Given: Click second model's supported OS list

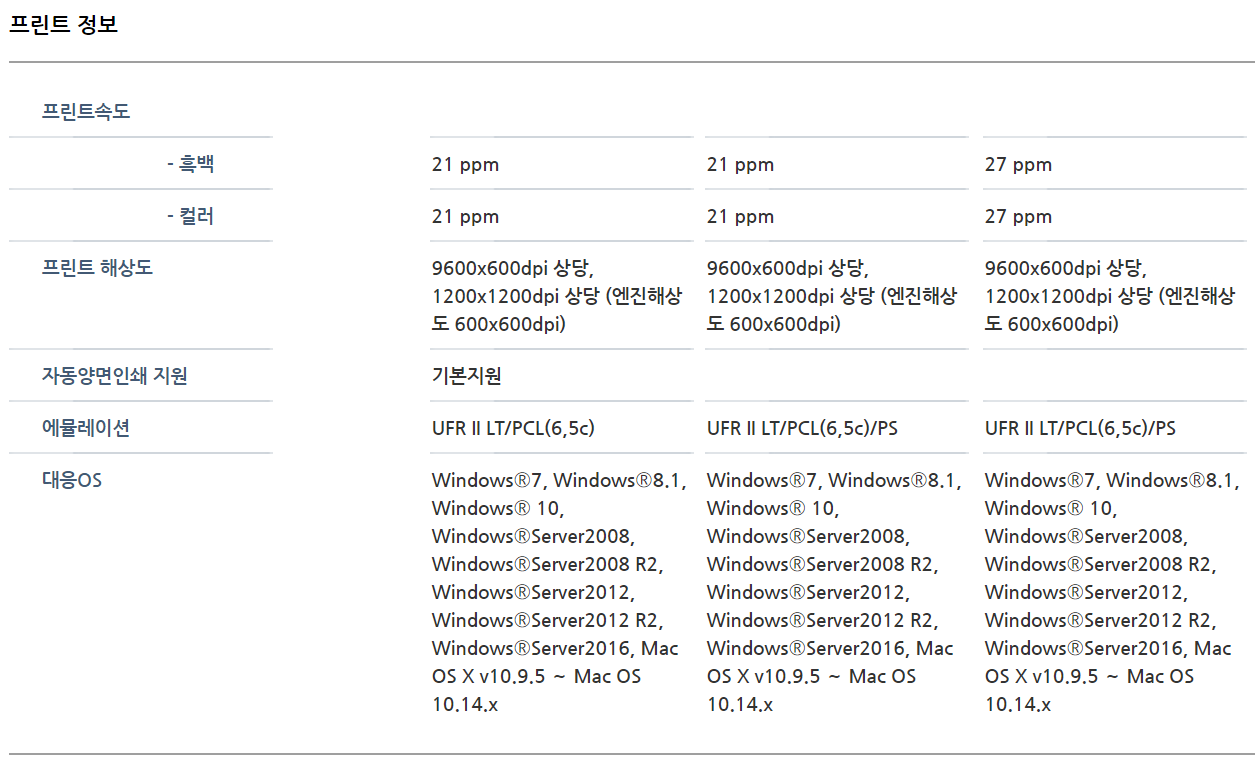Looking at the screenshot, I should (x=832, y=592).
